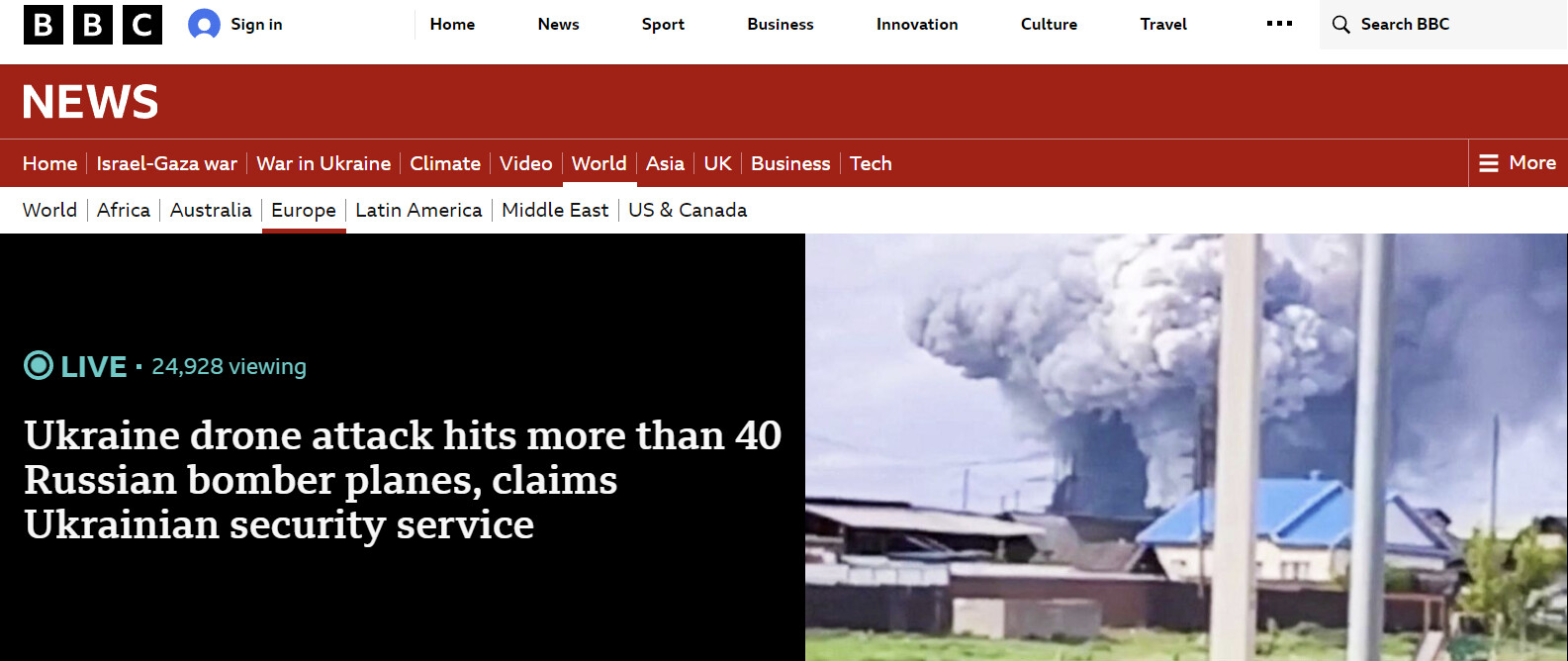Click the BBC logo
This screenshot has width=1568, height=661.
(93, 25)
